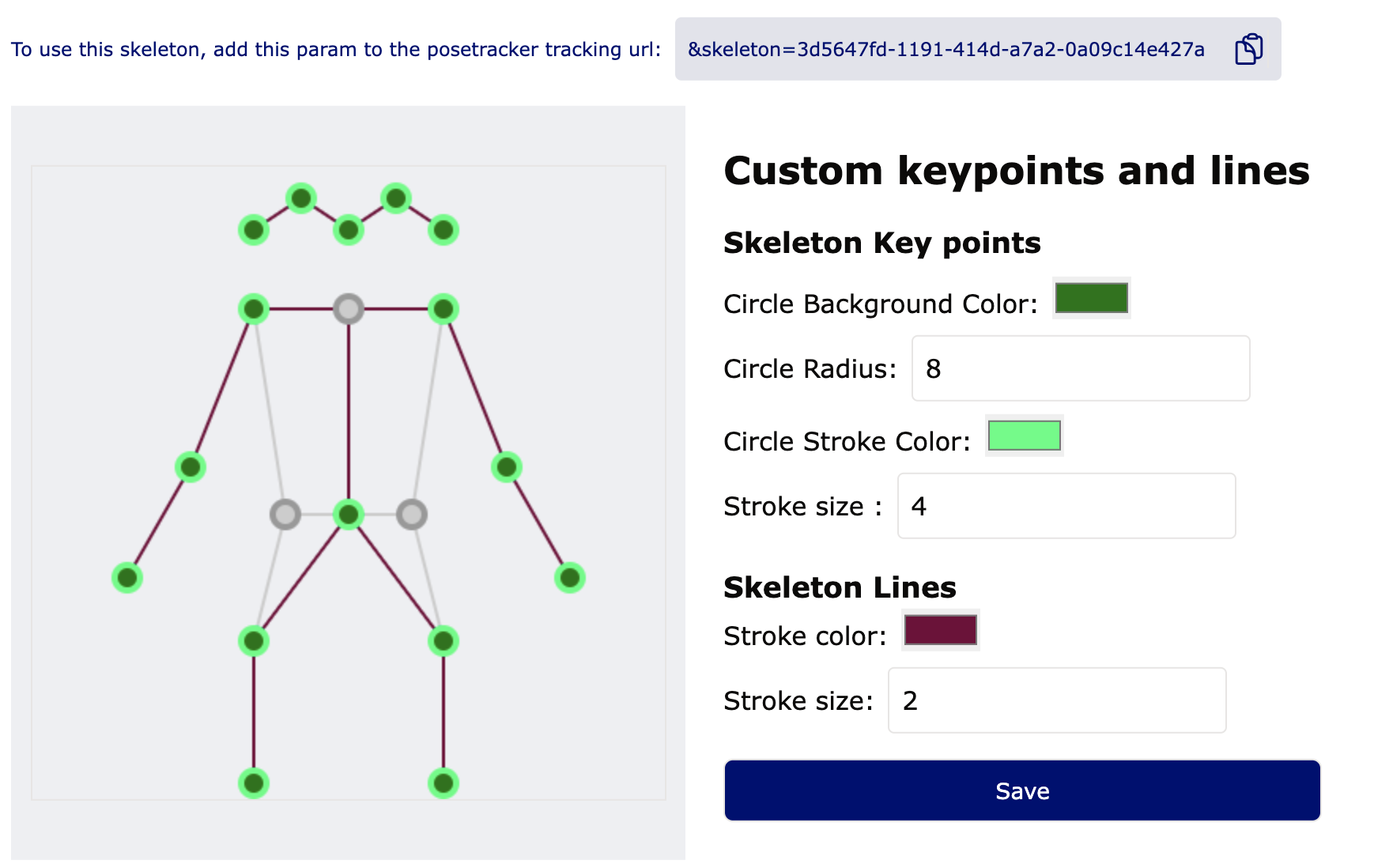The image size is (1374, 868).
Task: Click the bottom-right ankle keypoint
Action: point(444,783)
